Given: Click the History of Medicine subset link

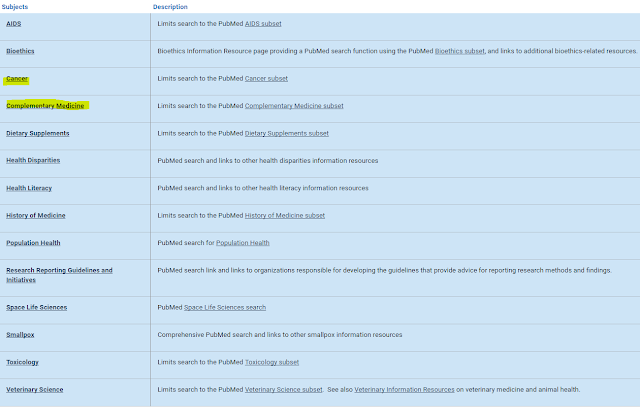Looking at the screenshot, I should (284, 215).
